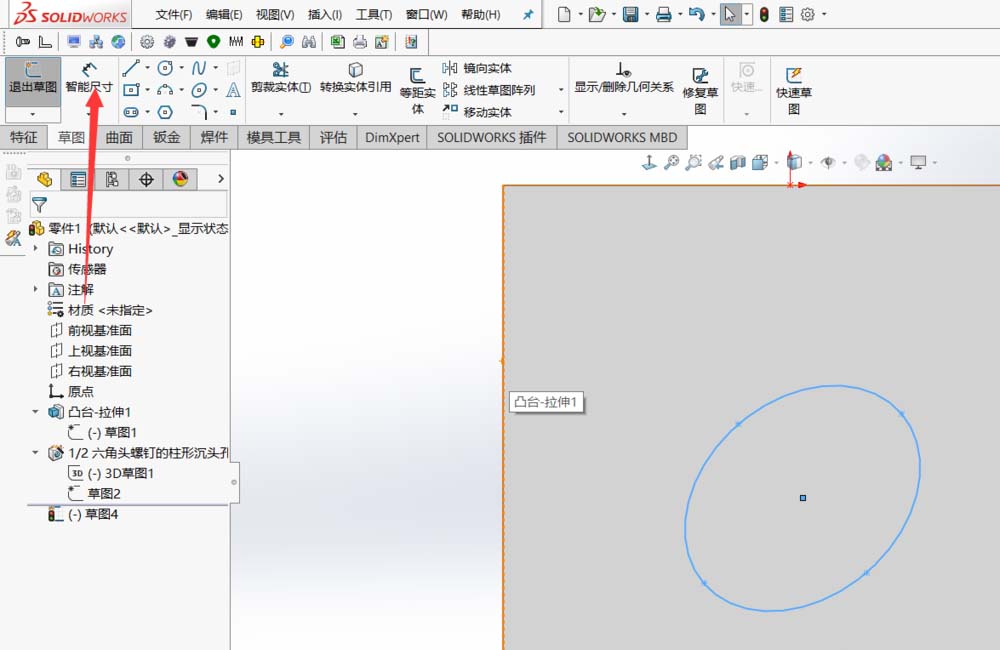Click the Zoom to Fit view icon
The image size is (1000, 650).
click(x=672, y=163)
